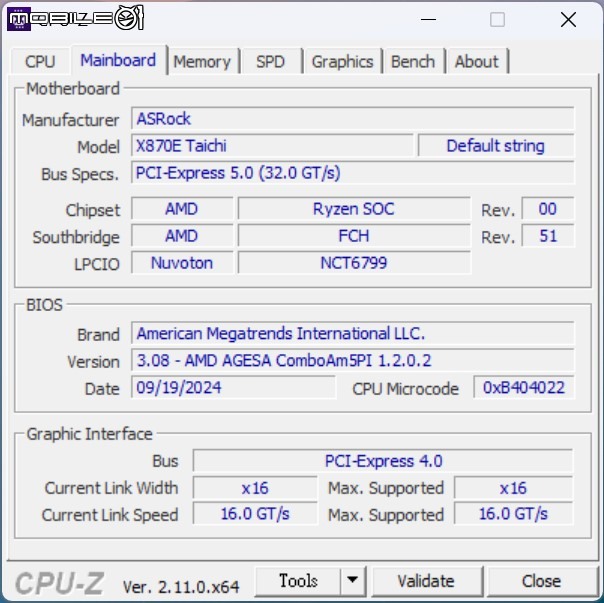Image resolution: width=604 pixels, height=603 pixels.
Task: Click Max. Supported x16 width value
Action: 513,488
